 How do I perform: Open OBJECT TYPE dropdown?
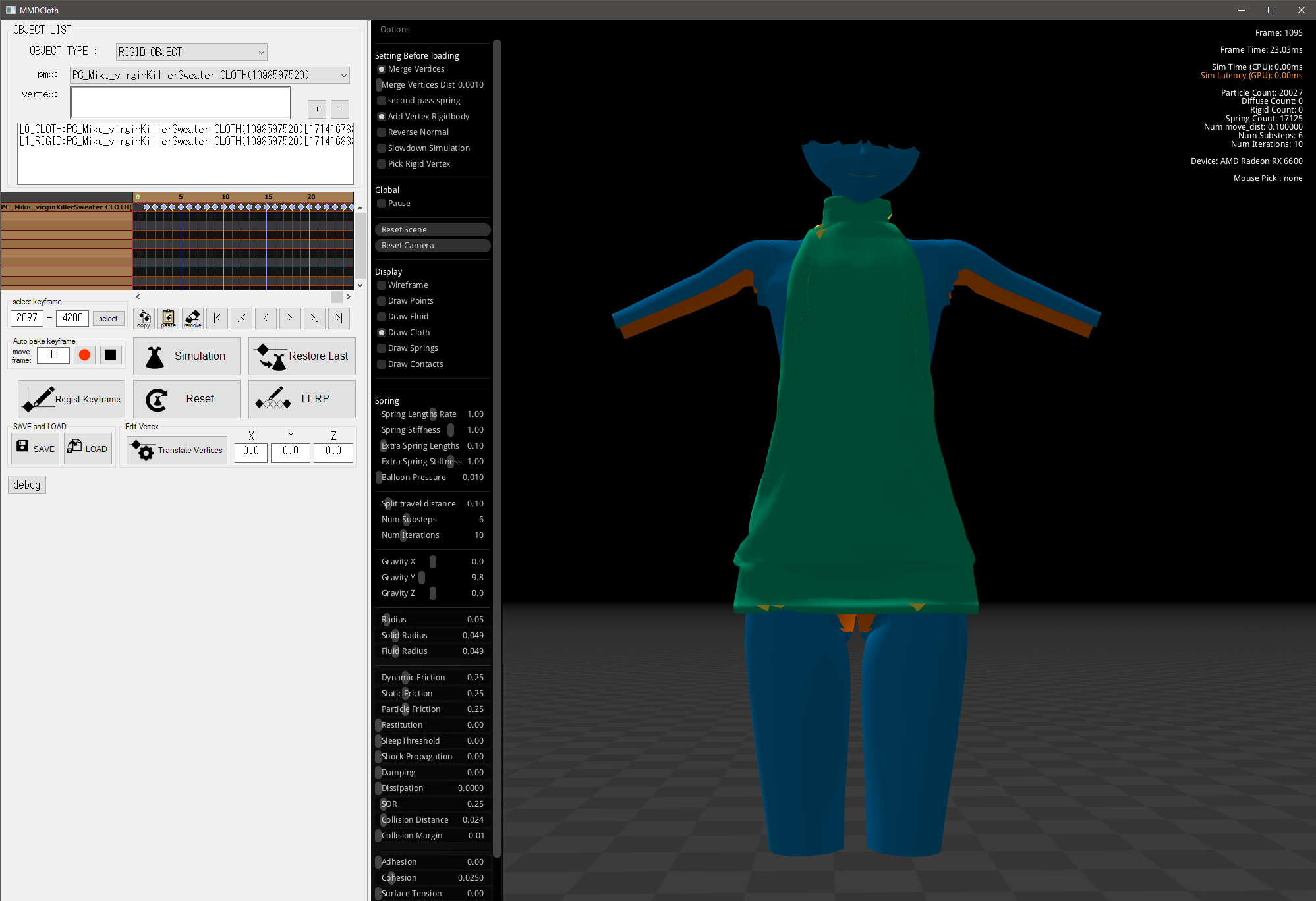(x=191, y=52)
